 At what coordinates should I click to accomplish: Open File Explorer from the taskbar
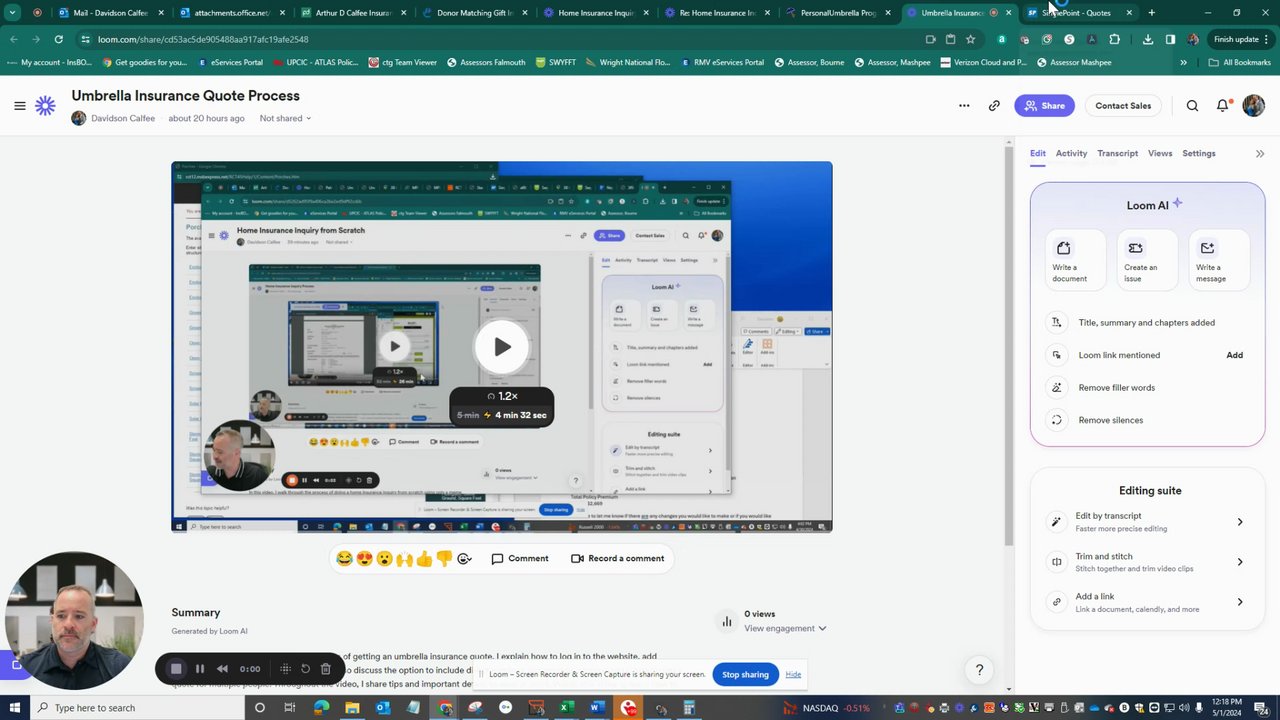click(352, 708)
